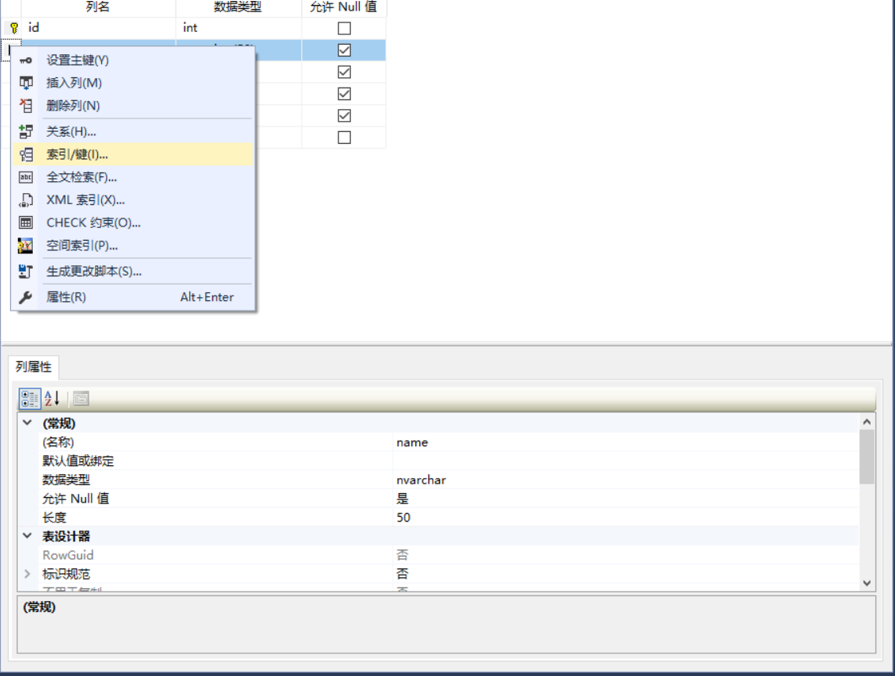The image size is (895, 676).
Task: Click the 列名 column header
Action: click(98, 7)
